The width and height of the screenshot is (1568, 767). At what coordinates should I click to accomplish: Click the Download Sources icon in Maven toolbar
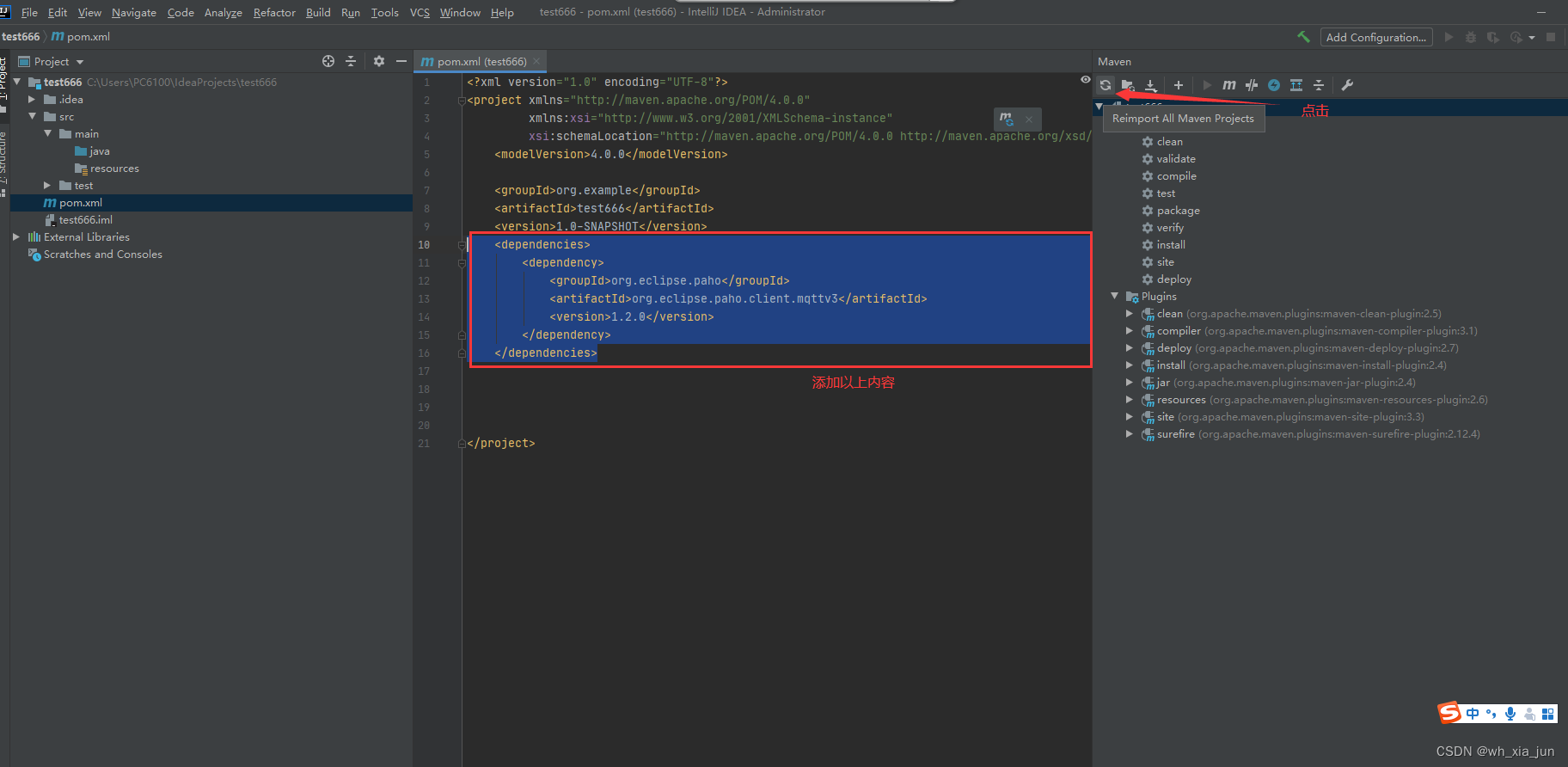[1150, 85]
